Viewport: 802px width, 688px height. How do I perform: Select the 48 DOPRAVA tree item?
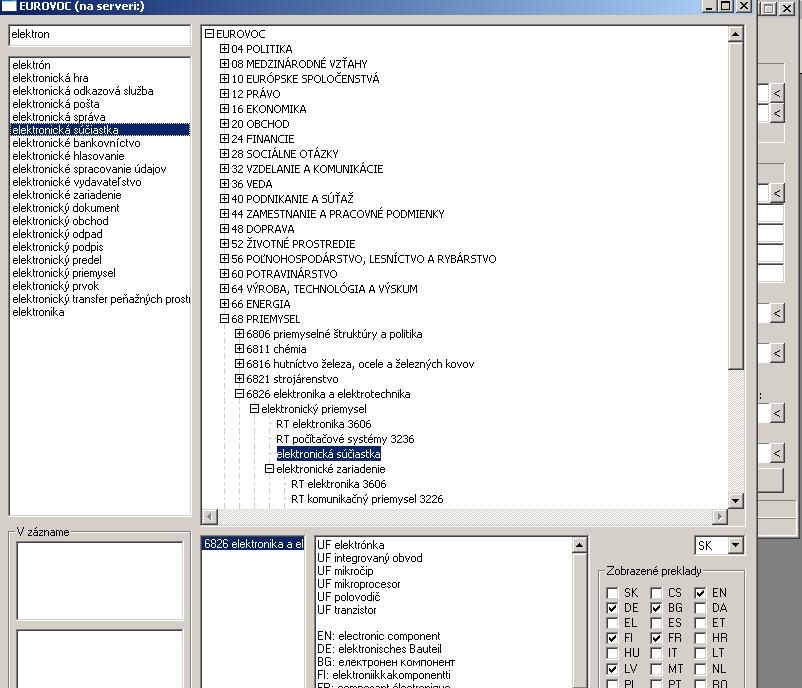pyautogui.click(x=262, y=229)
